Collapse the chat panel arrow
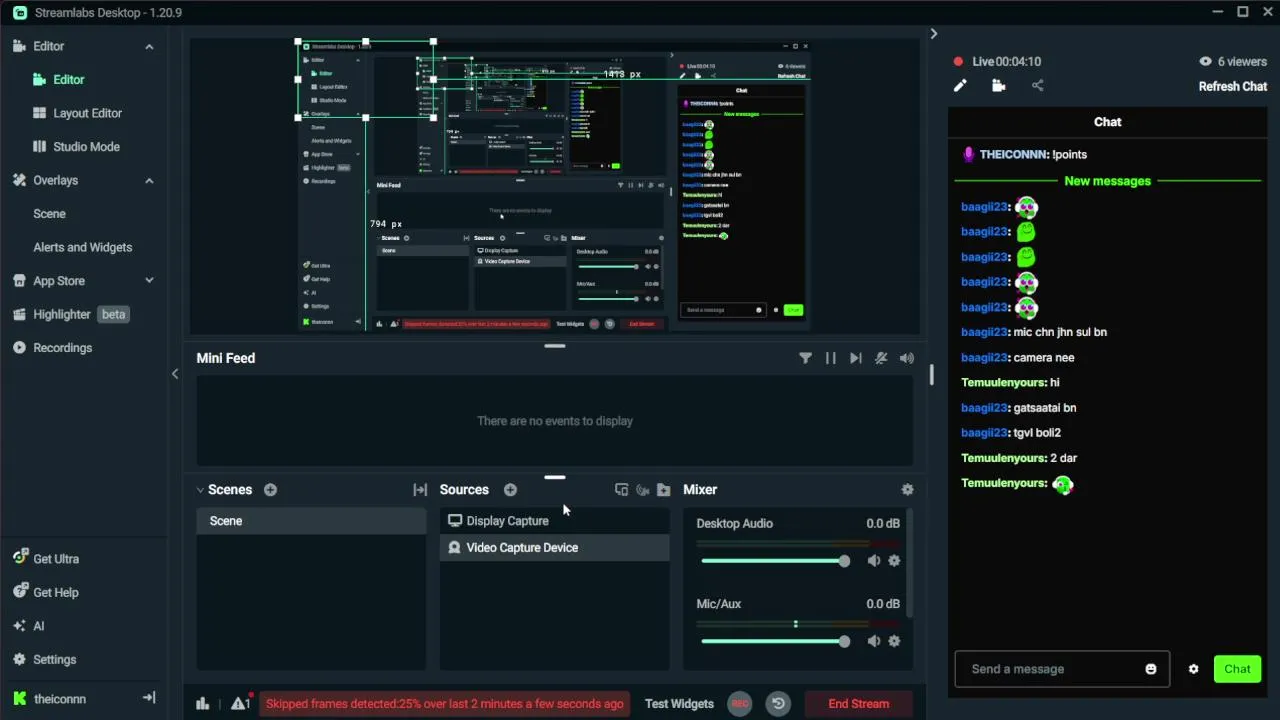This screenshot has height=720, width=1280. [x=934, y=34]
